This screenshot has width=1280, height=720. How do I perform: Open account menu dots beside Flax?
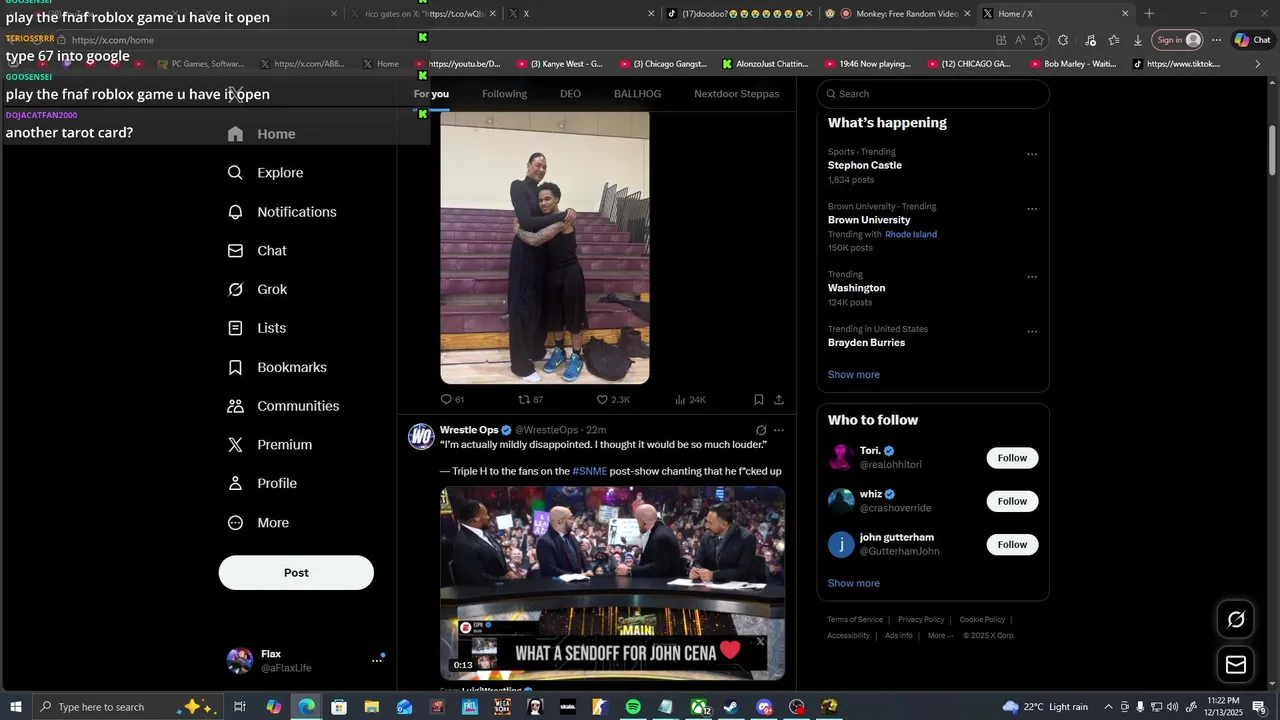(x=377, y=660)
